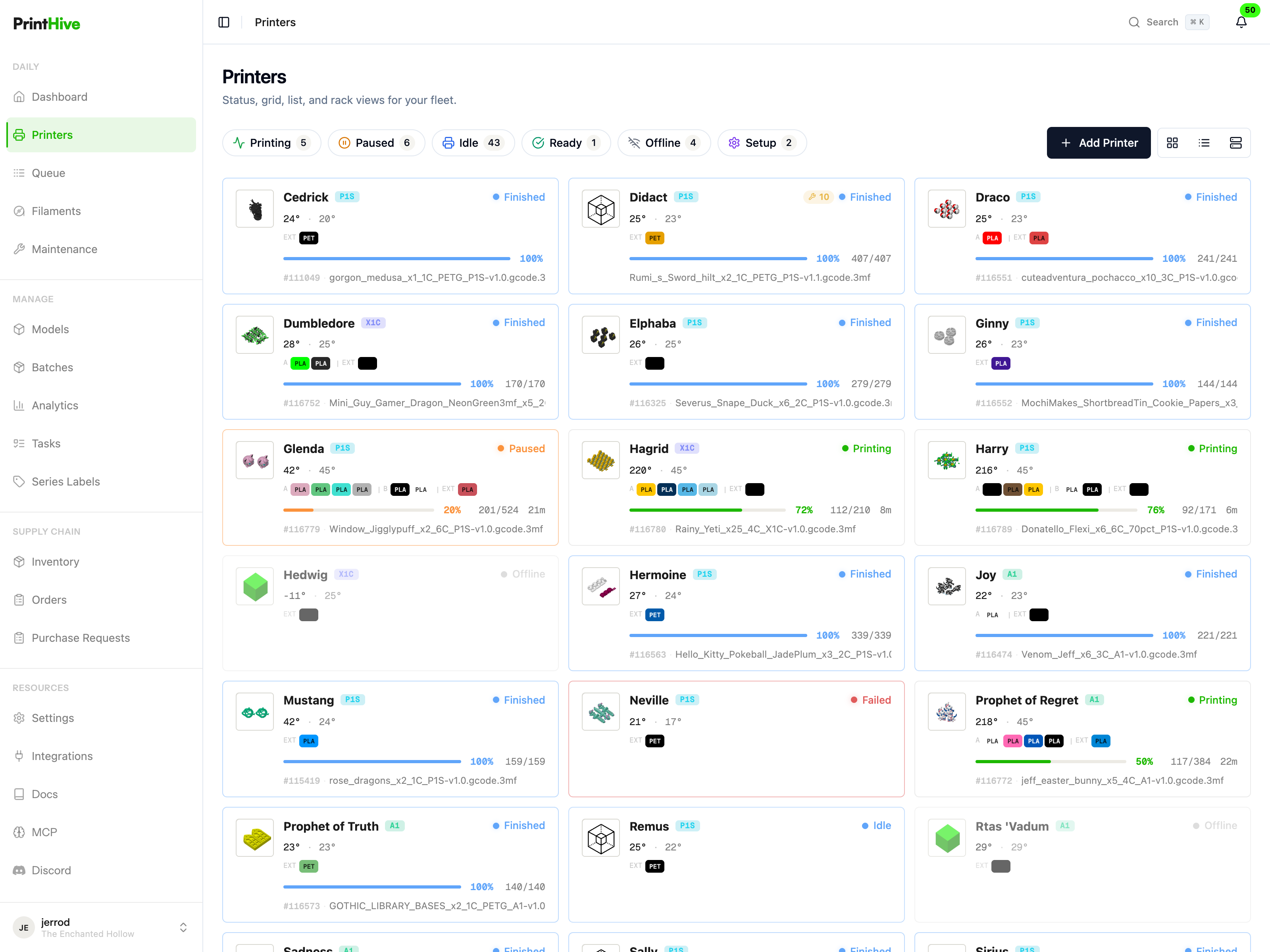This screenshot has width=1270, height=952.
Task: Click job number #116780 on Hagrid
Action: (648, 529)
